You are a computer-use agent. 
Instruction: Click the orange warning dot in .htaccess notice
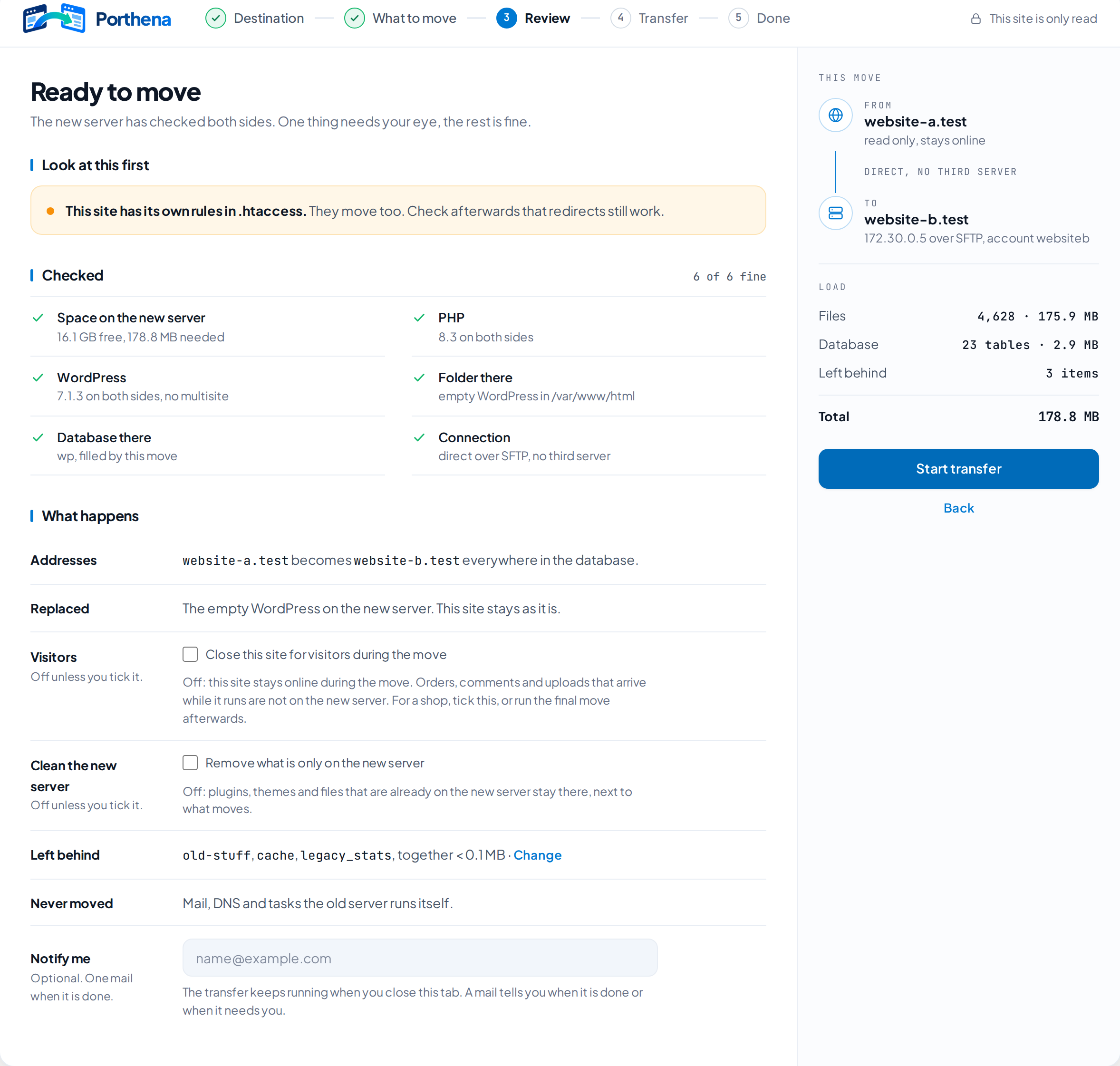(50, 212)
